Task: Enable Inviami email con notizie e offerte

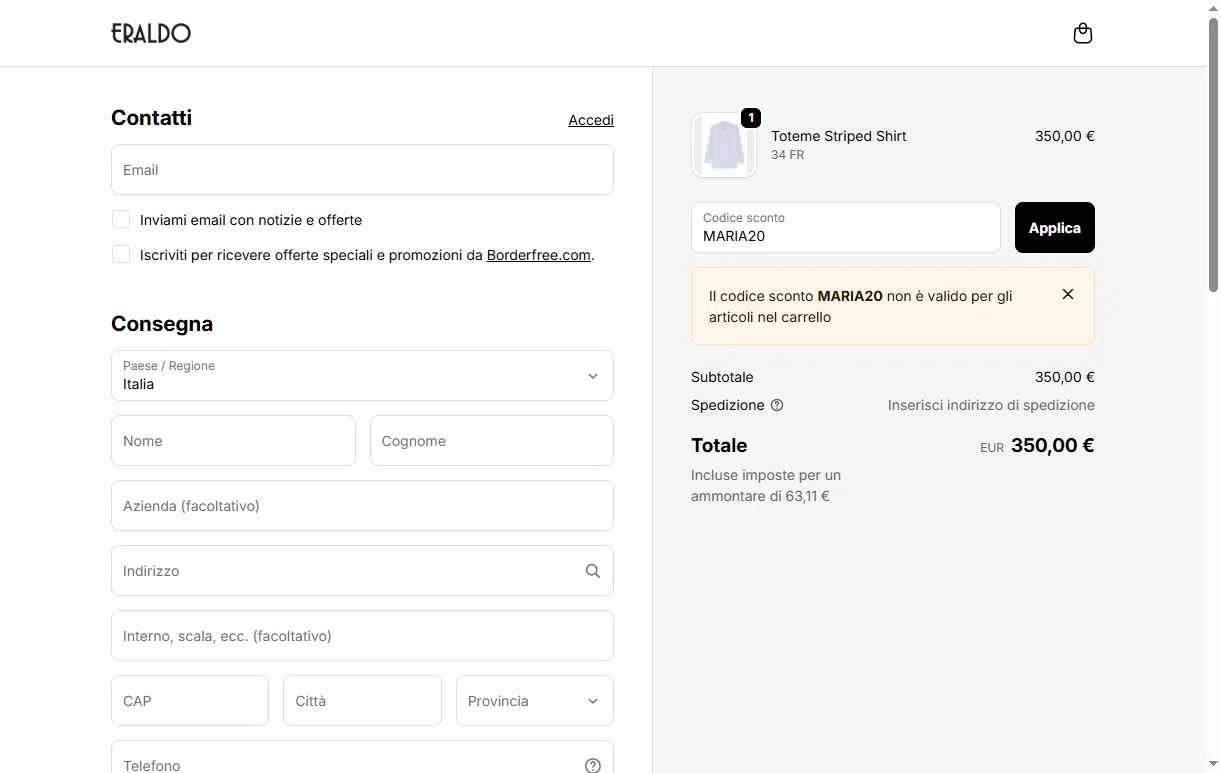Action: point(121,219)
